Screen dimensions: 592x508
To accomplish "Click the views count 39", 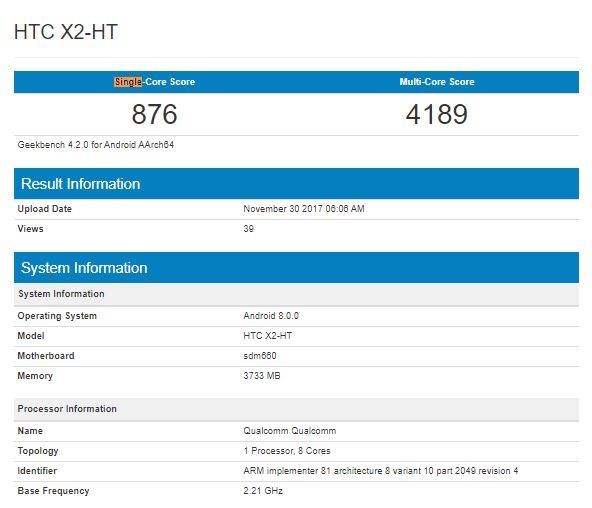I will tap(248, 229).
